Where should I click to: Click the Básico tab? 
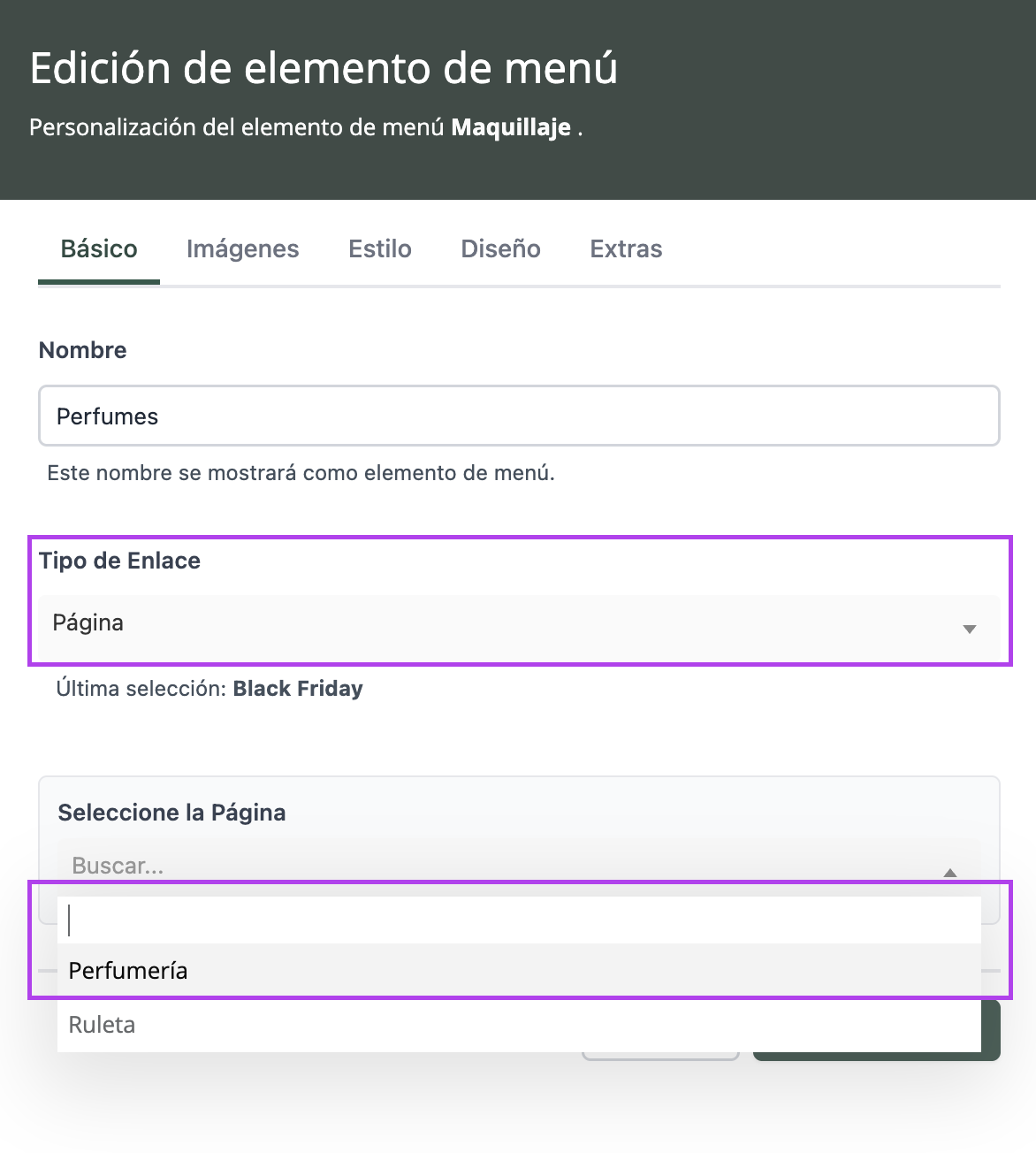click(x=99, y=249)
